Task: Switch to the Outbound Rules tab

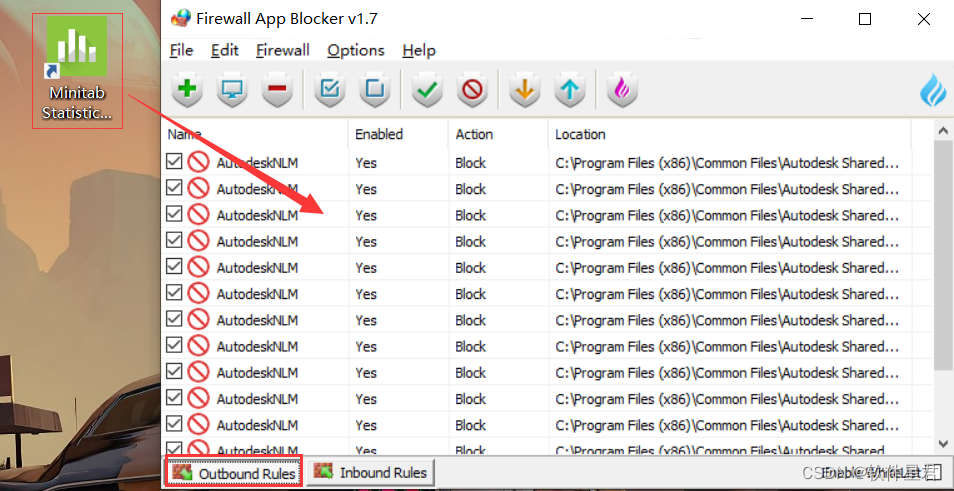Action: [234, 473]
